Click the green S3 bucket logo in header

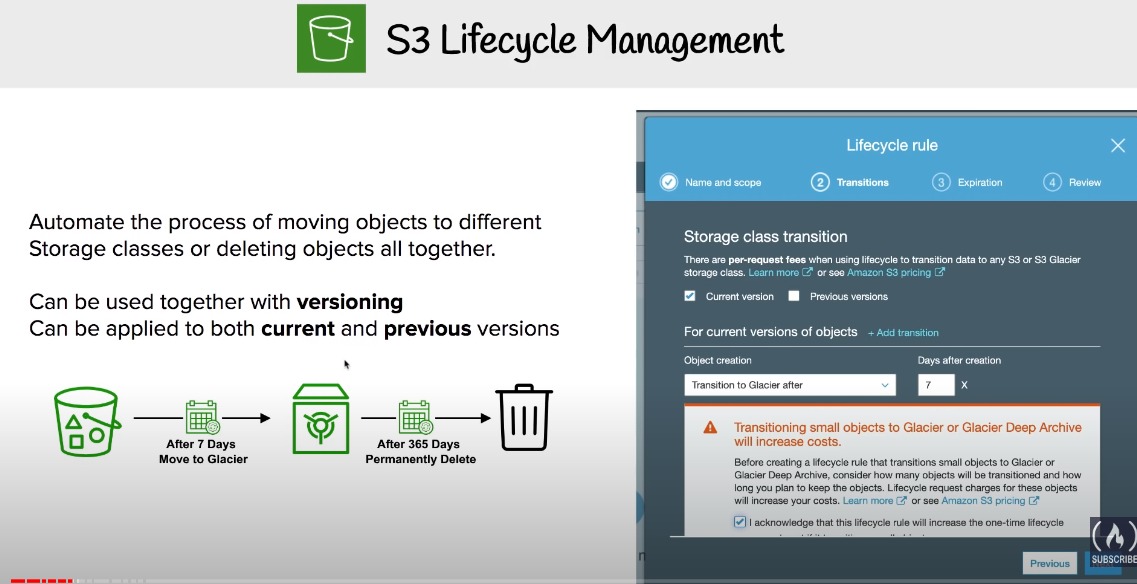(x=331, y=38)
